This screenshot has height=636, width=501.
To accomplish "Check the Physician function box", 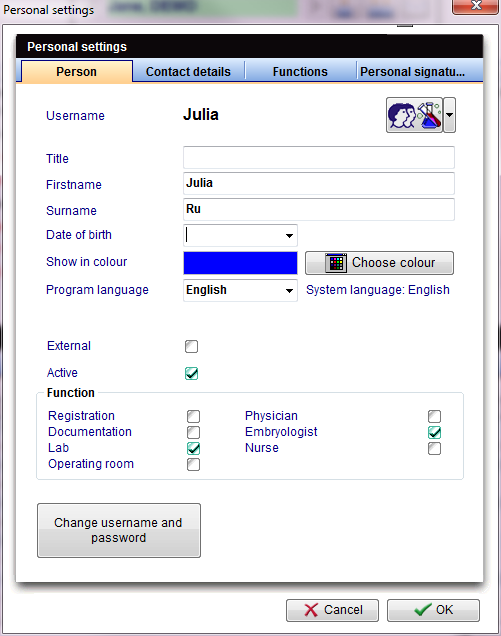I will tap(434, 416).
